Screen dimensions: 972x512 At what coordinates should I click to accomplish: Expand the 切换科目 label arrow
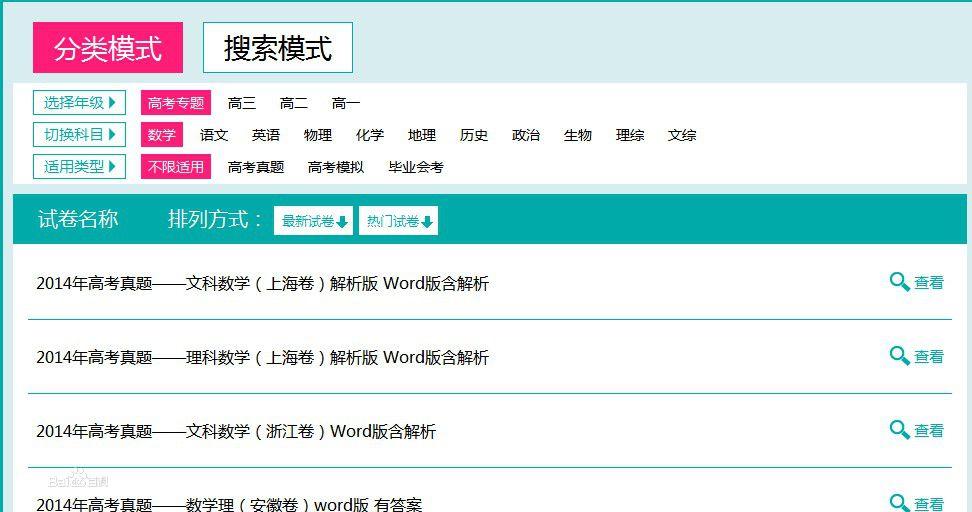pos(113,134)
